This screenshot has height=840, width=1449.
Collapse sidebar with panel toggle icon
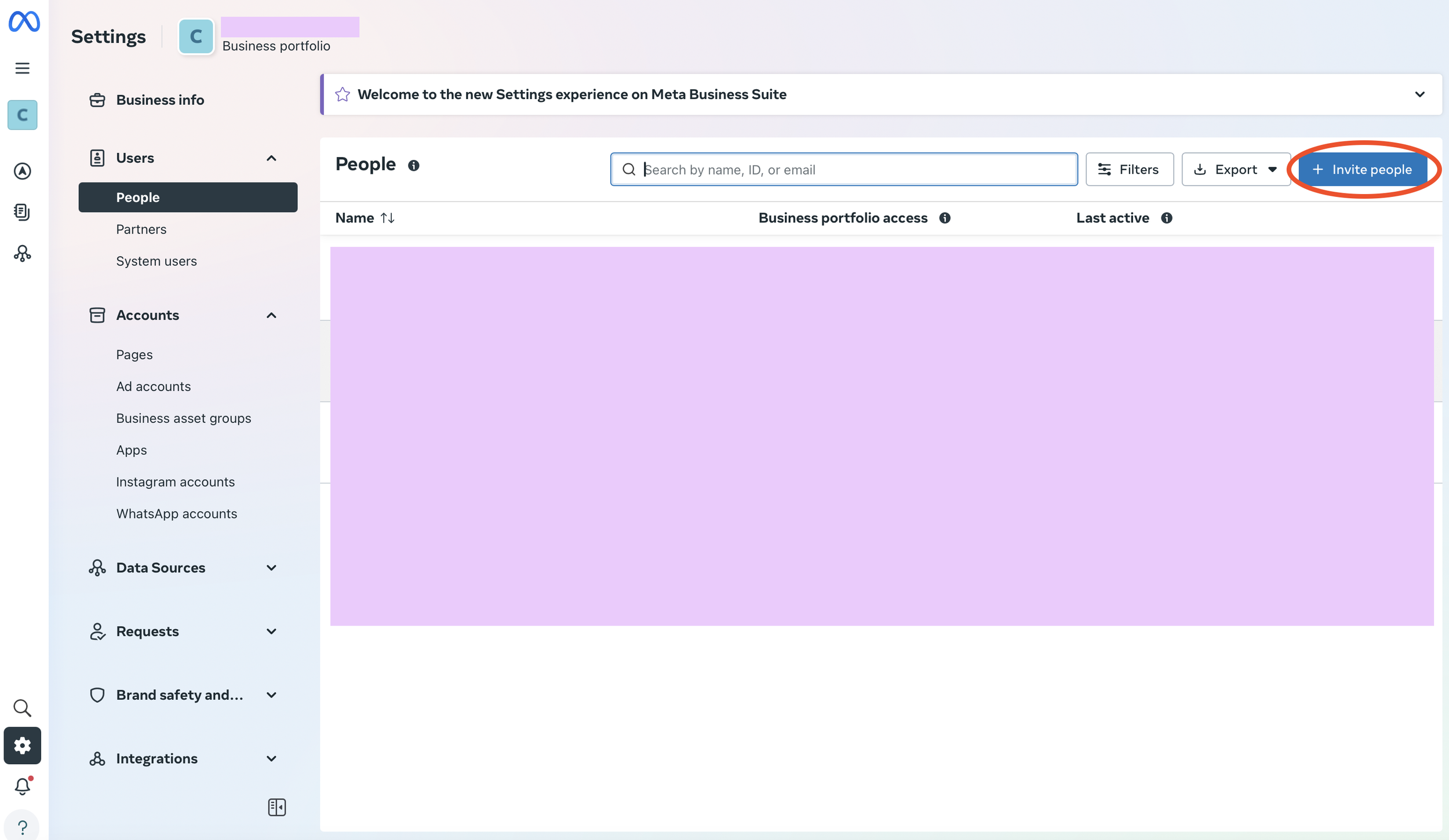277,807
